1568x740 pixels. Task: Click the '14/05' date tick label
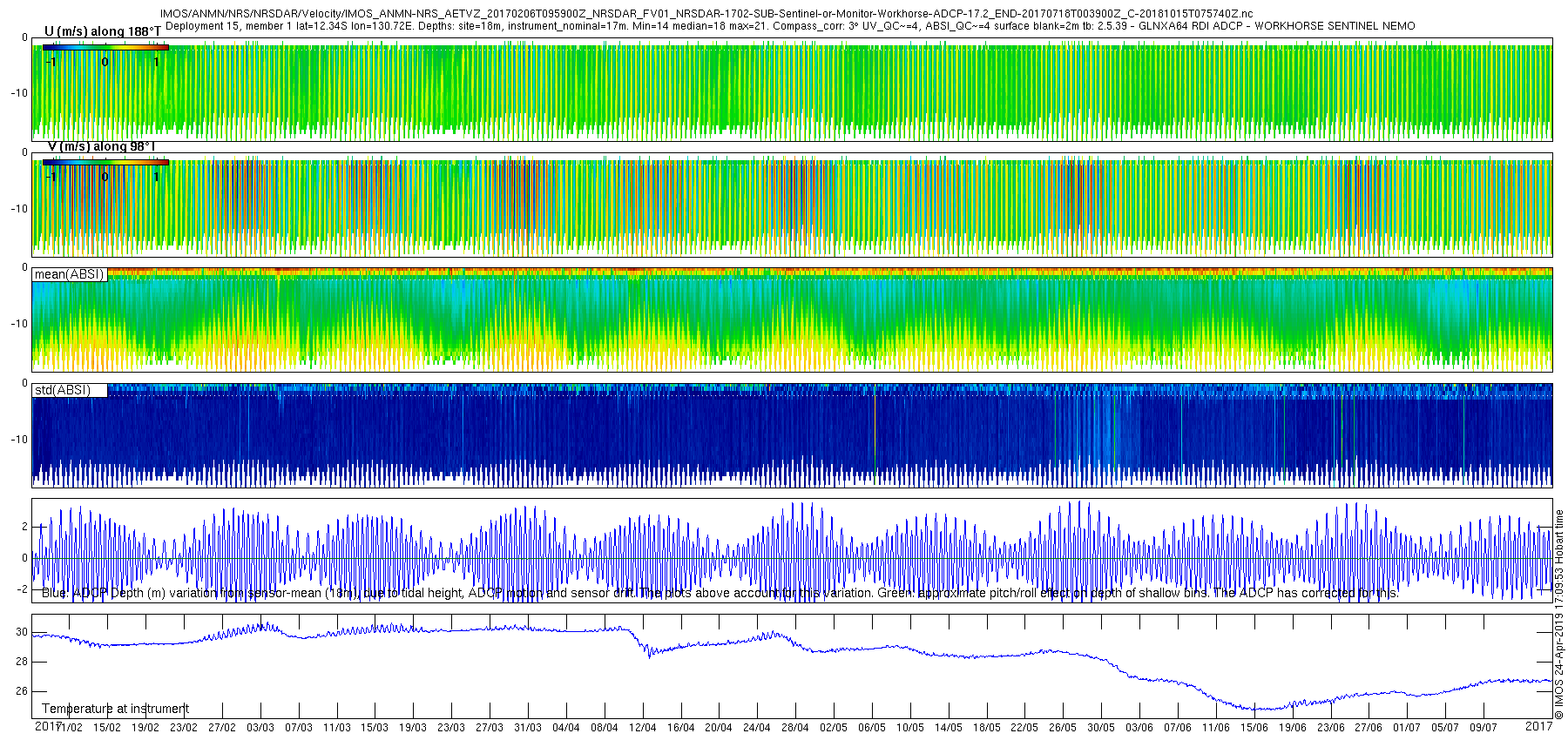(x=949, y=728)
